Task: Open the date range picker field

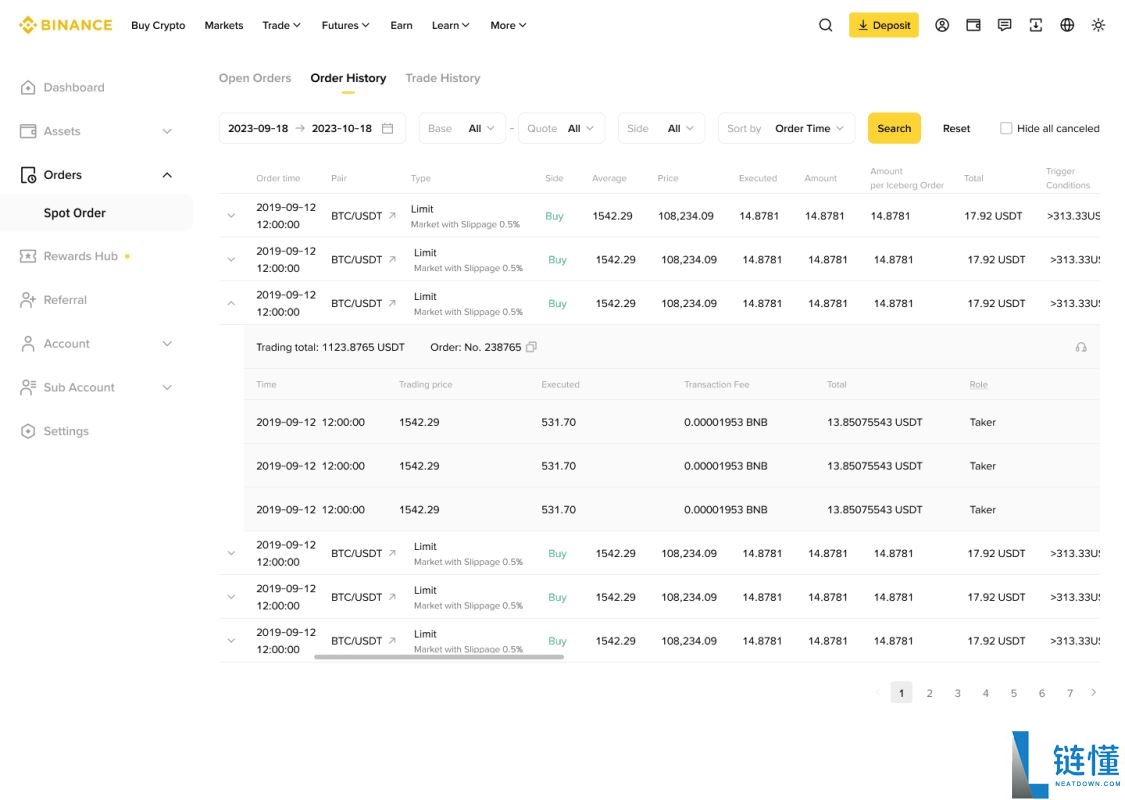Action: pos(311,128)
